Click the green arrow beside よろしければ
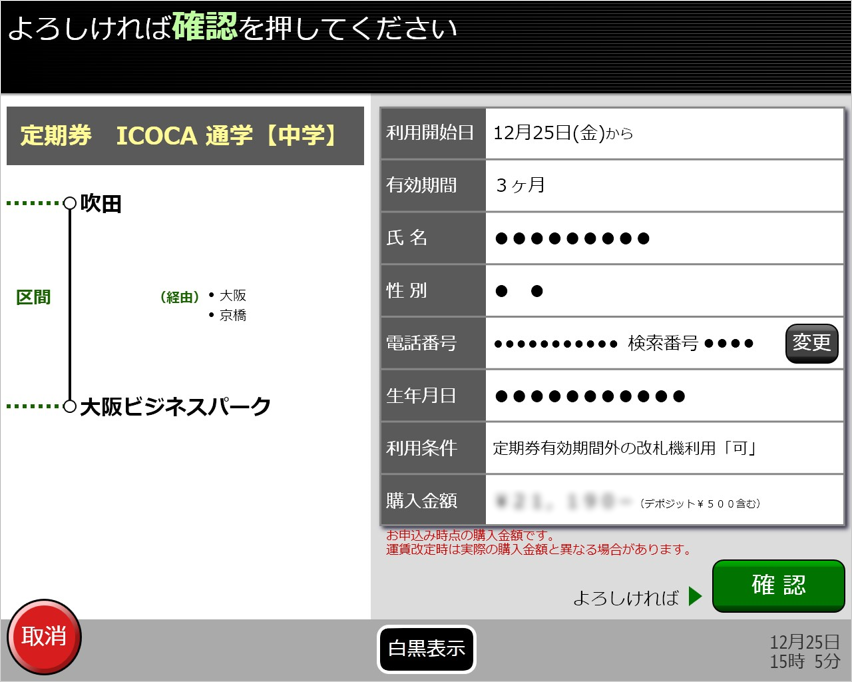Viewport: 852px width, 682px height. pyautogui.click(x=695, y=598)
